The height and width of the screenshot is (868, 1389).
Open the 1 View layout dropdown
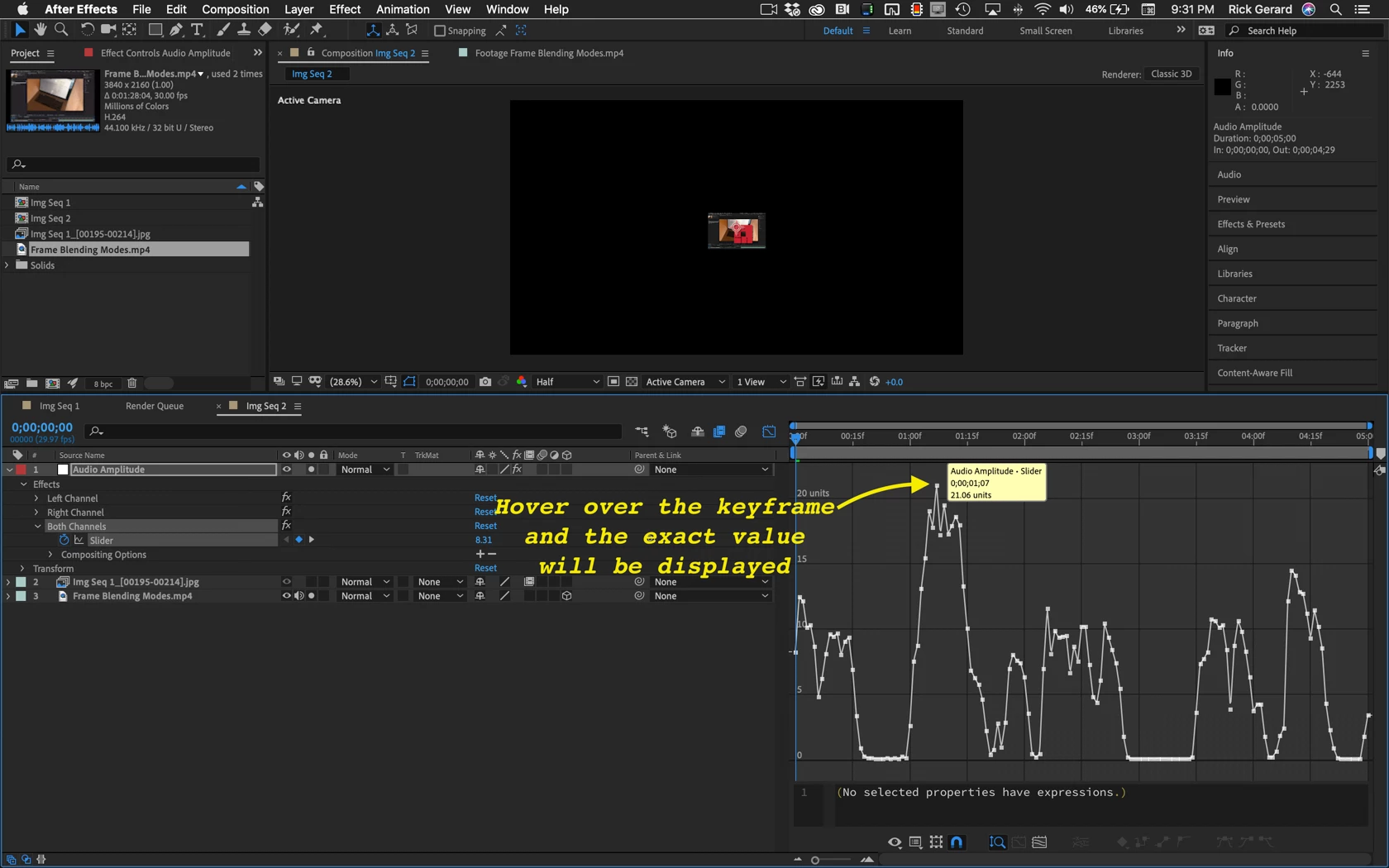(761, 382)
